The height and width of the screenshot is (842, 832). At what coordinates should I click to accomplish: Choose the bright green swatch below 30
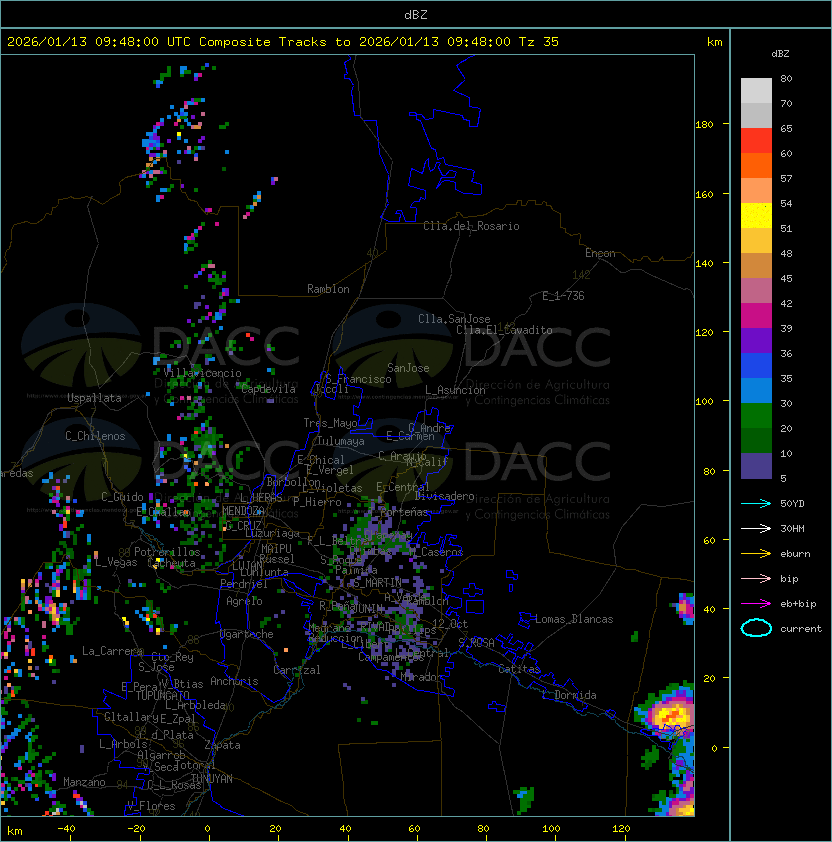756,415
